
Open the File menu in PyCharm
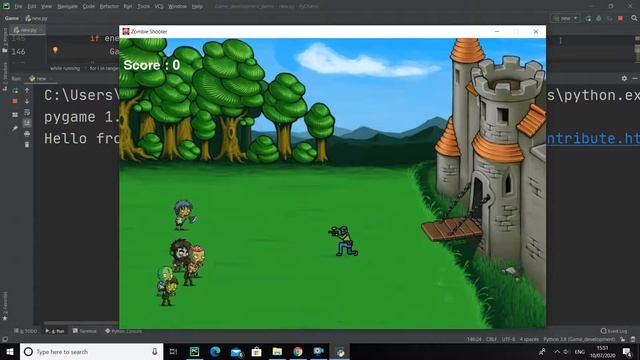(x=18, y=7)
